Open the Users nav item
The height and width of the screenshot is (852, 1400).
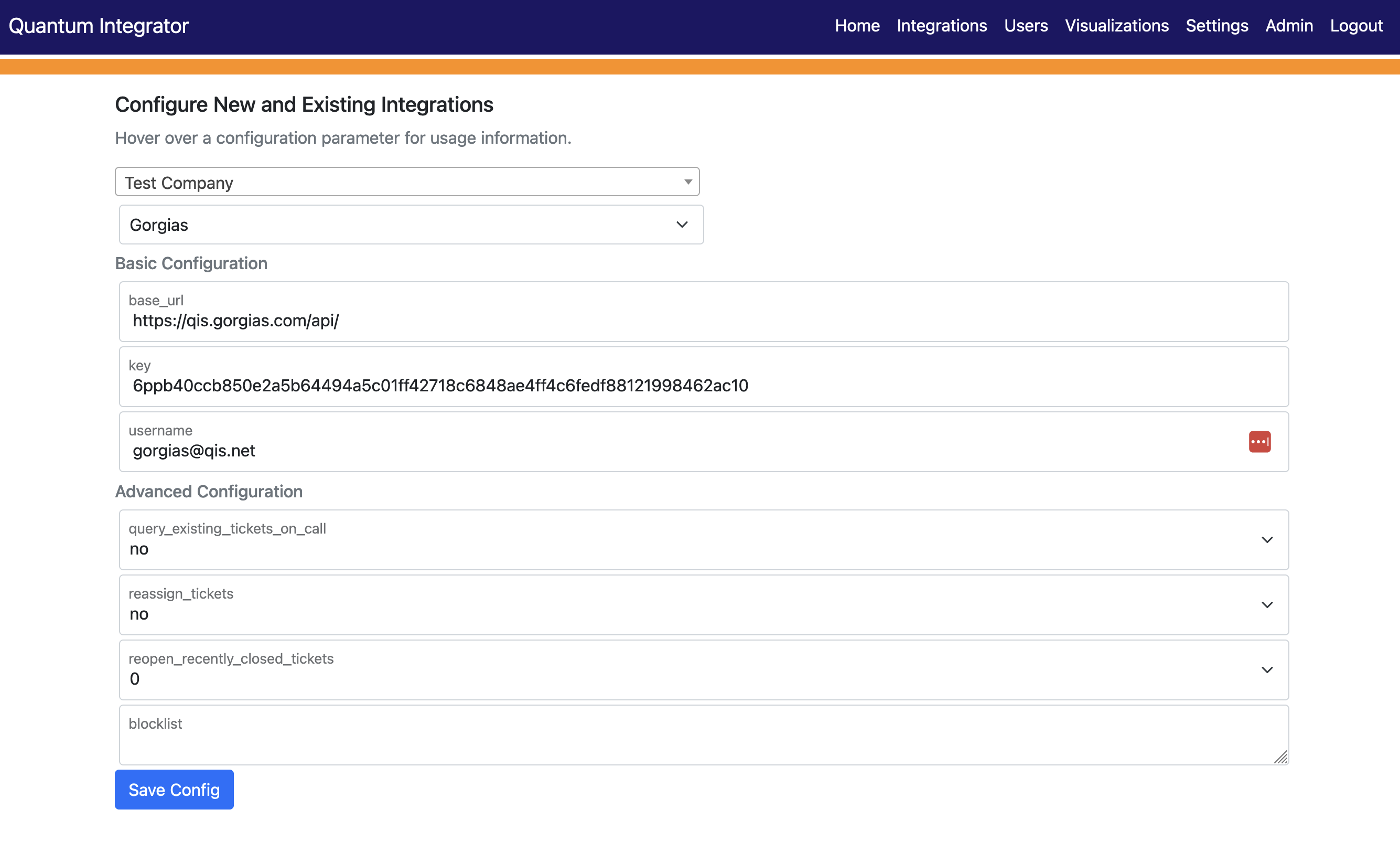pyautogui.click(x=1026, y=26)
